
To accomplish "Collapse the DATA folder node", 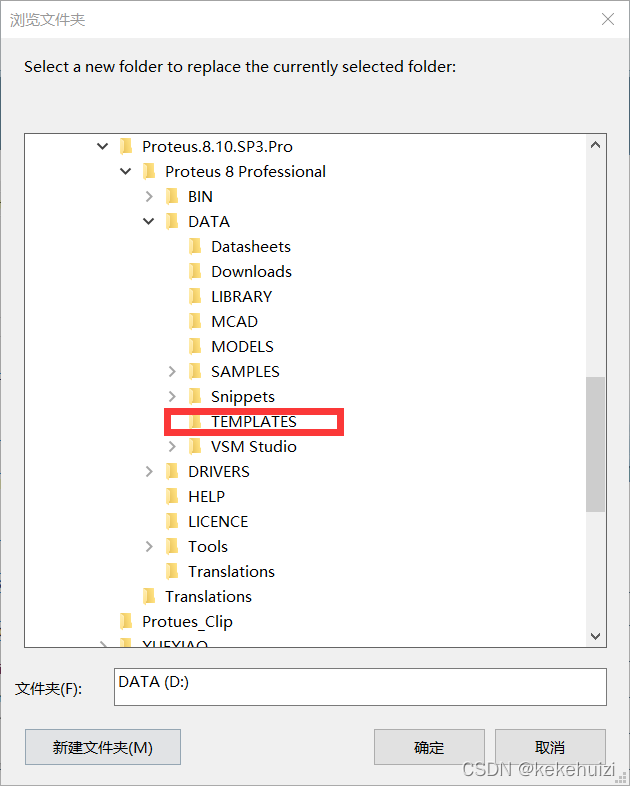I will [149, 221].
